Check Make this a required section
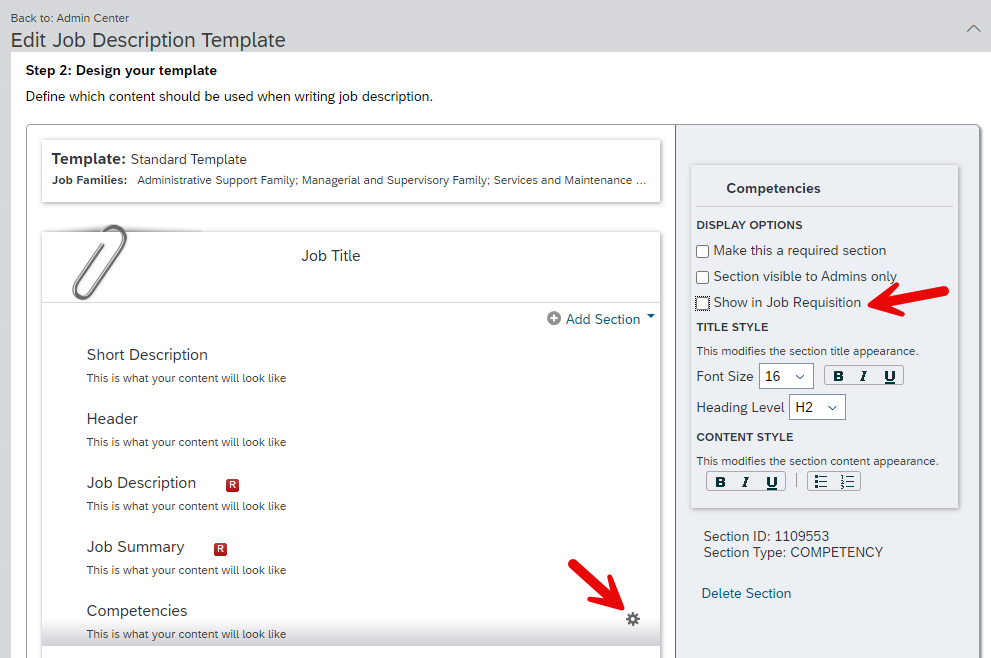This screenshot has width=991, height=658. (702, 252)
